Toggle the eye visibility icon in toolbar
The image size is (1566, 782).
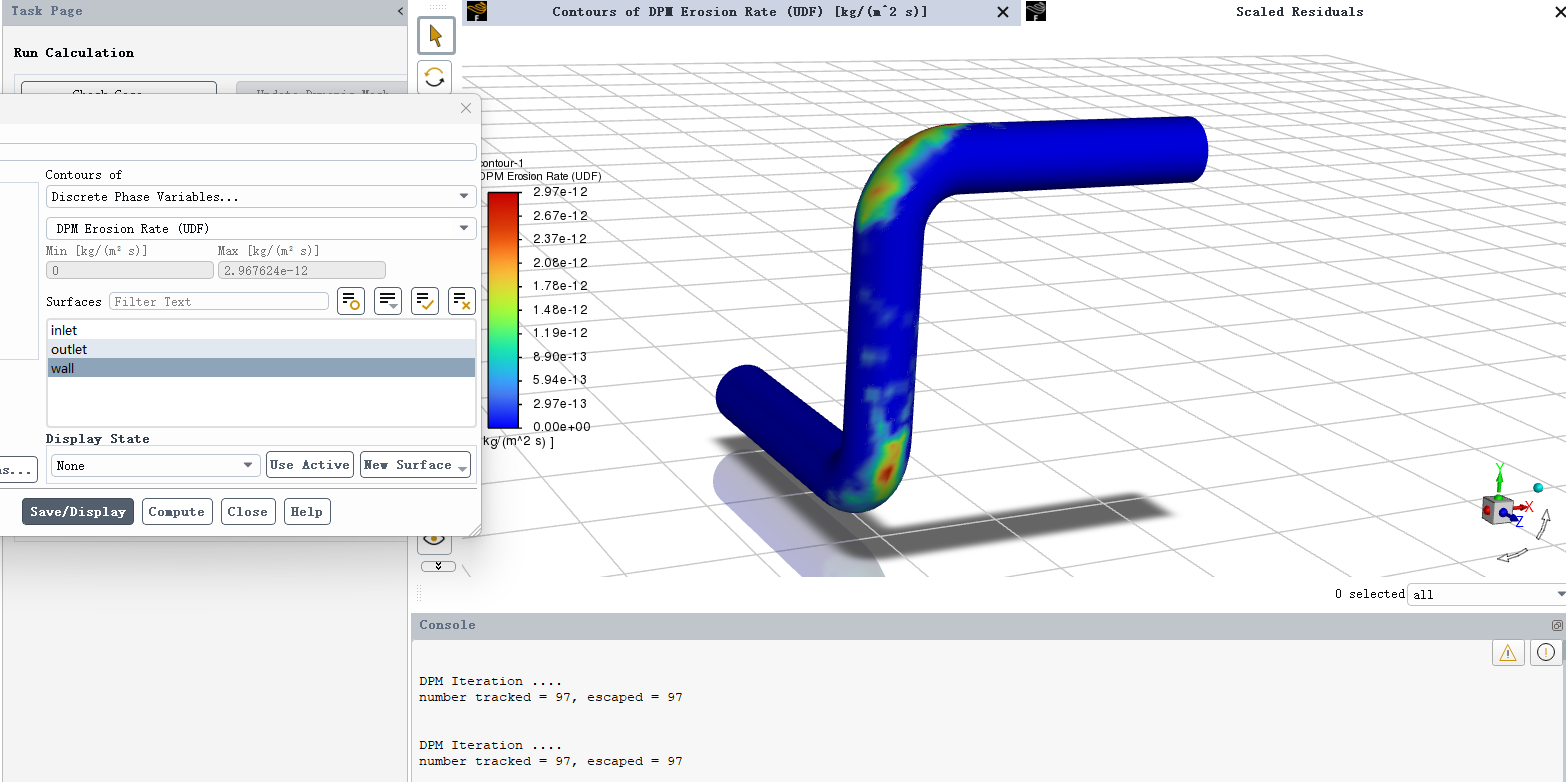tap(434, 540)
